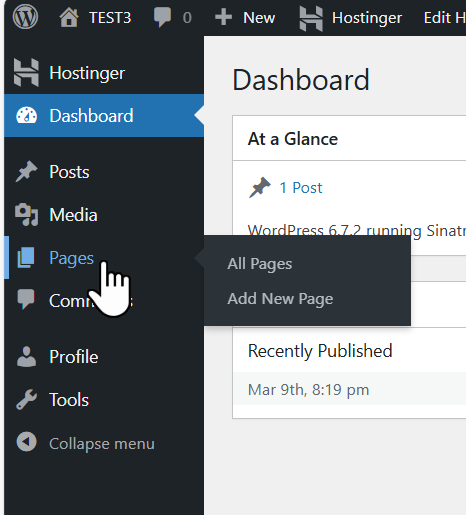Click the At a Glance panel header
Screen dimensions: 466x515
pos(349,139)
